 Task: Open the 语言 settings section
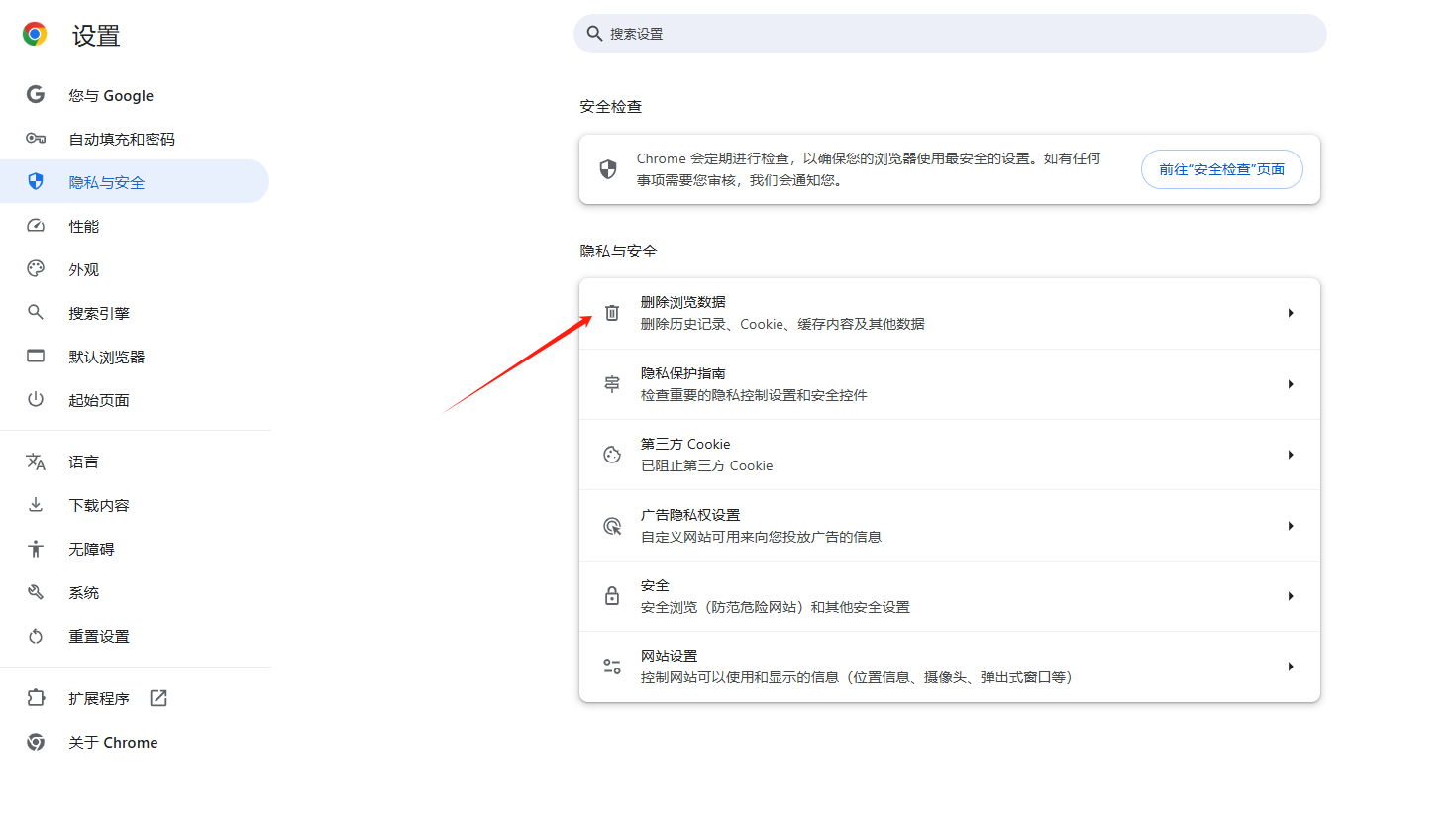pyautogui.click(x=135, y=462)
